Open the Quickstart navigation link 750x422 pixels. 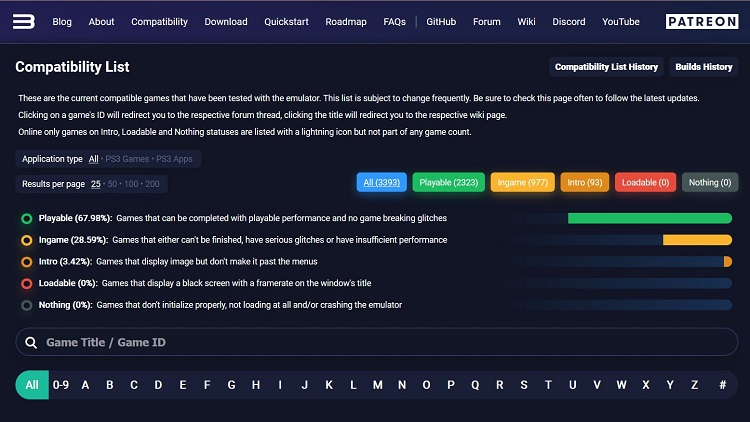click(285, 21)
